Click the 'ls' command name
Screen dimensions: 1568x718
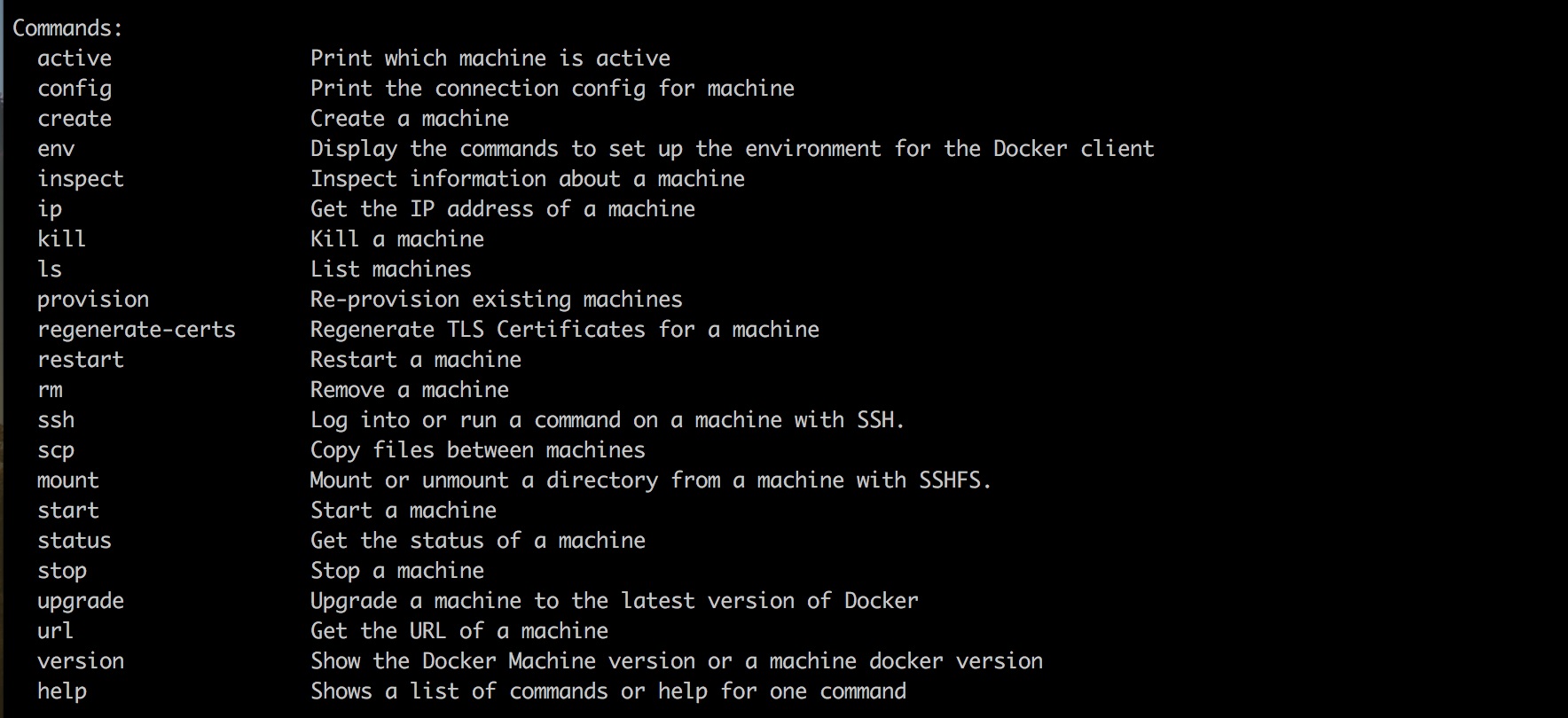(x=50, y=269)
